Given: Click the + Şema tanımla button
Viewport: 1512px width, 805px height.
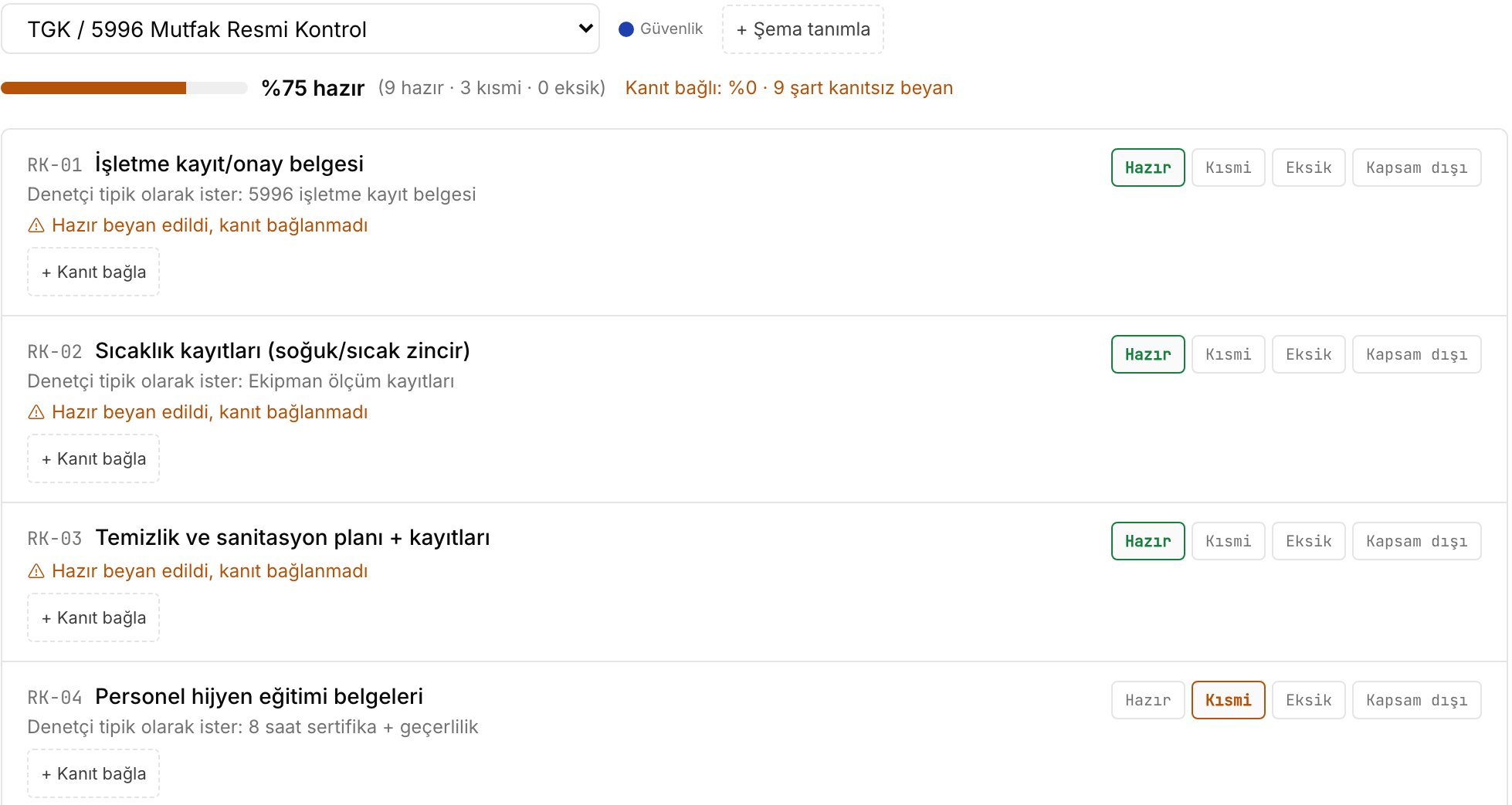Looking at the screenshot, I should tap(802, 29).
